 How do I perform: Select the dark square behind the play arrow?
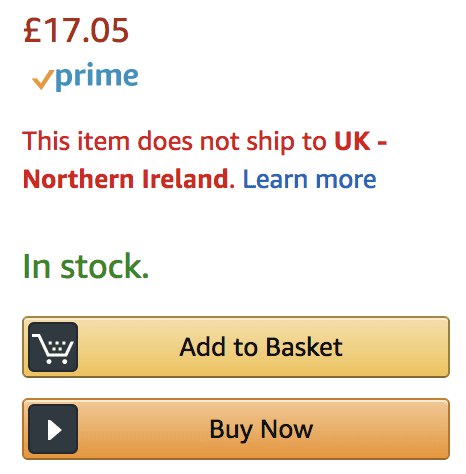coord(53,429)
